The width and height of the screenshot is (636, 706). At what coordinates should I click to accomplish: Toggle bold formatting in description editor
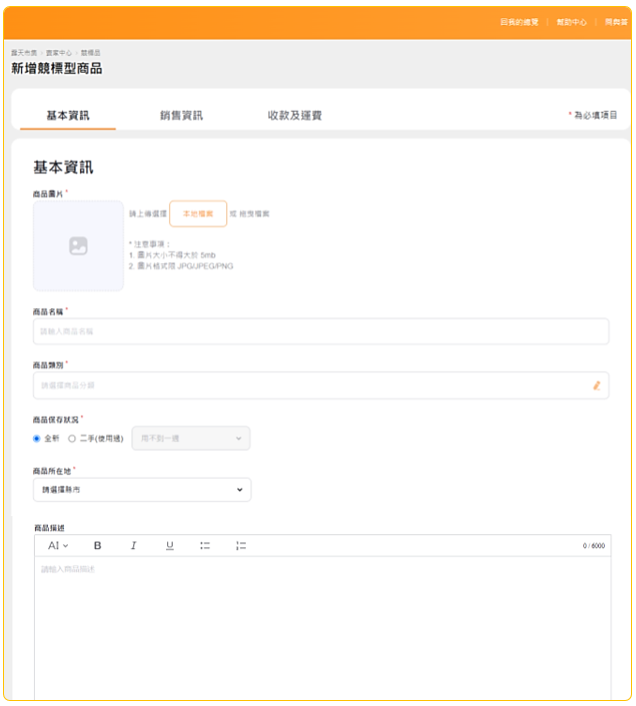pyautogui.click(x=98, y=546)
